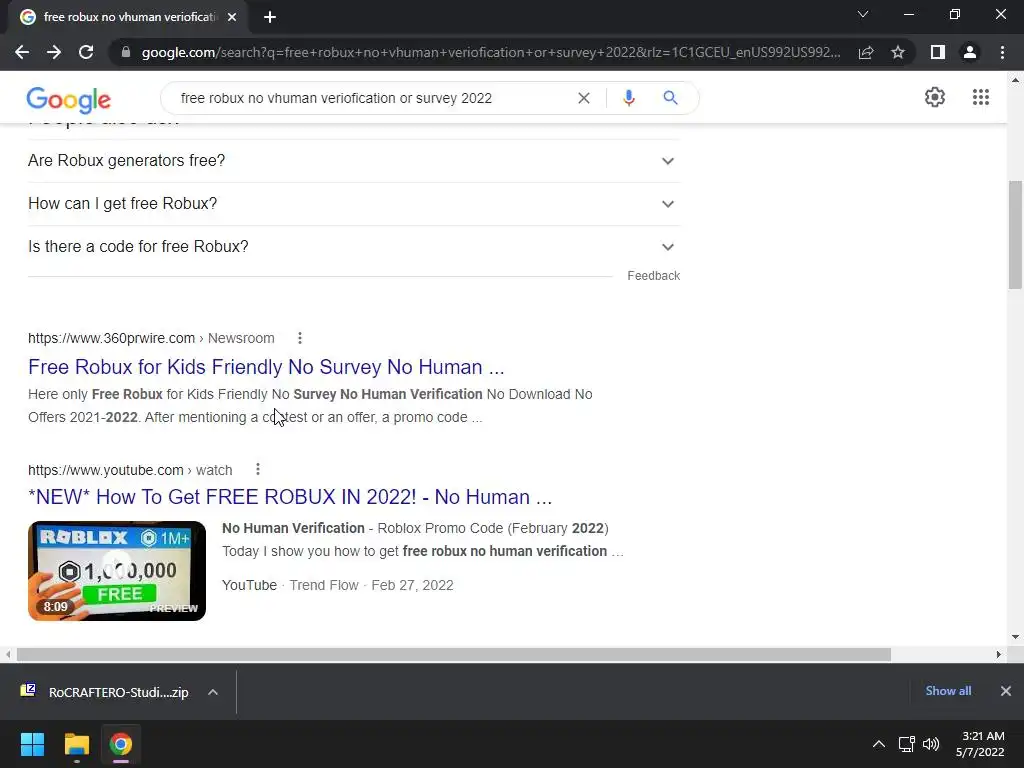Open the Chrome profile avatar menu
The image size is (1024, 768).
970,52
